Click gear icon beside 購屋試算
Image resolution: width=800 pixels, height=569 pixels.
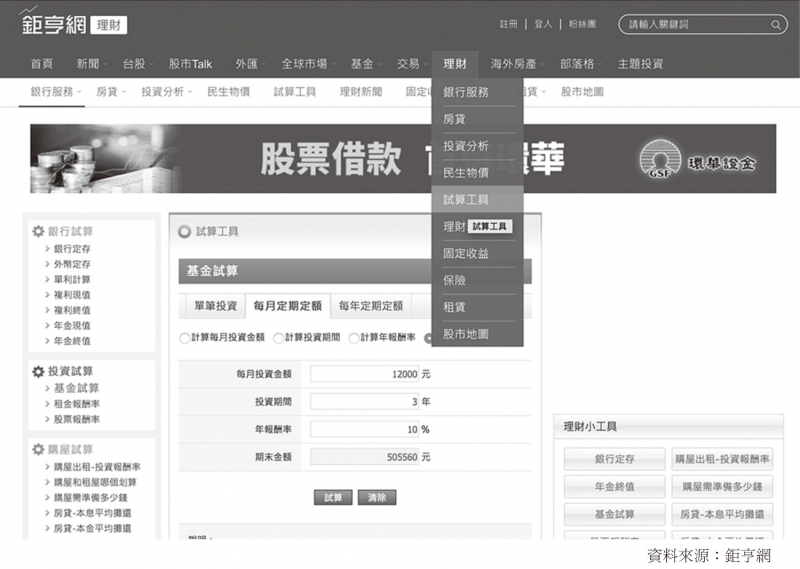(38, 449)
